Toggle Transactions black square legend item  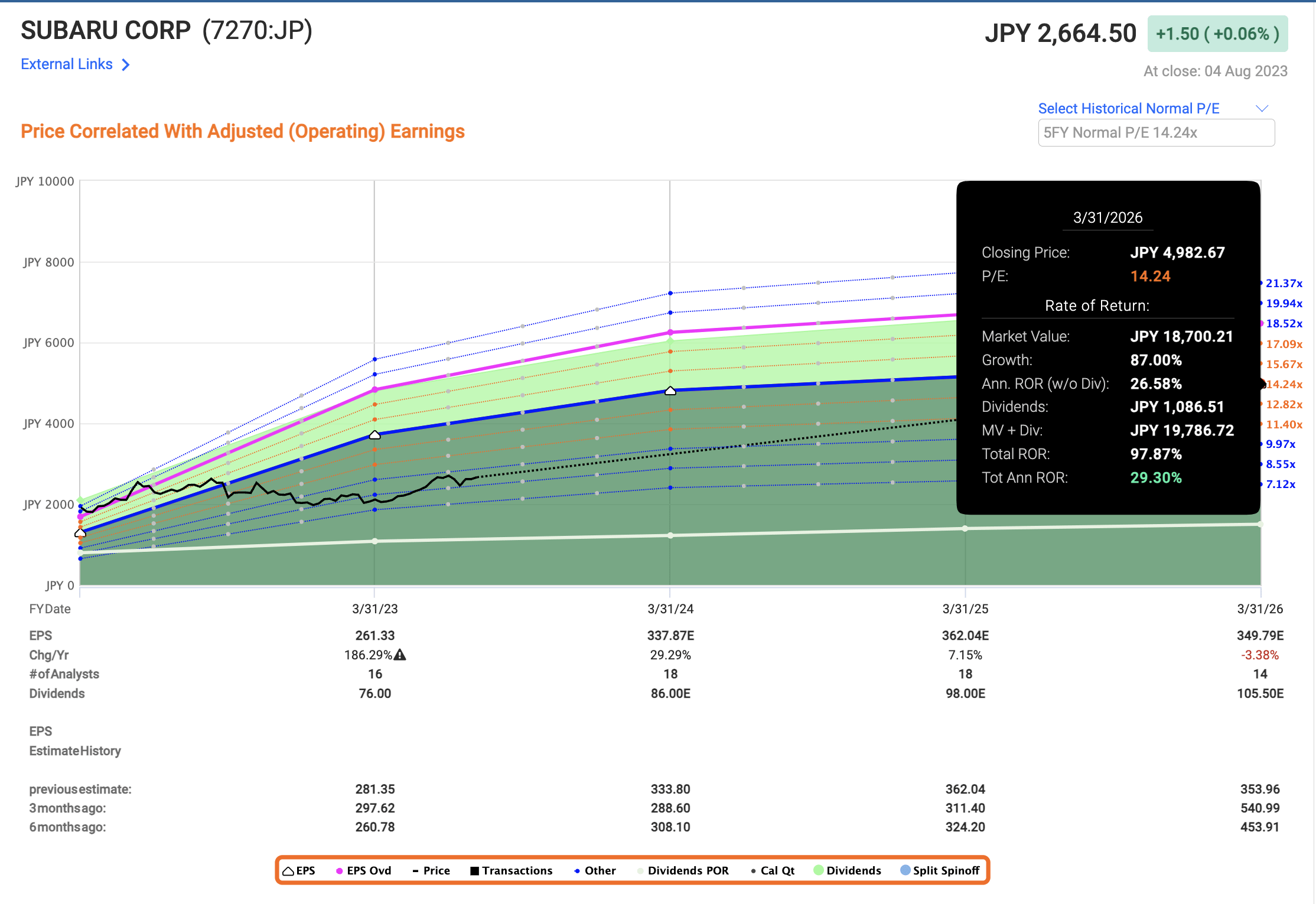tap(512, 870)
